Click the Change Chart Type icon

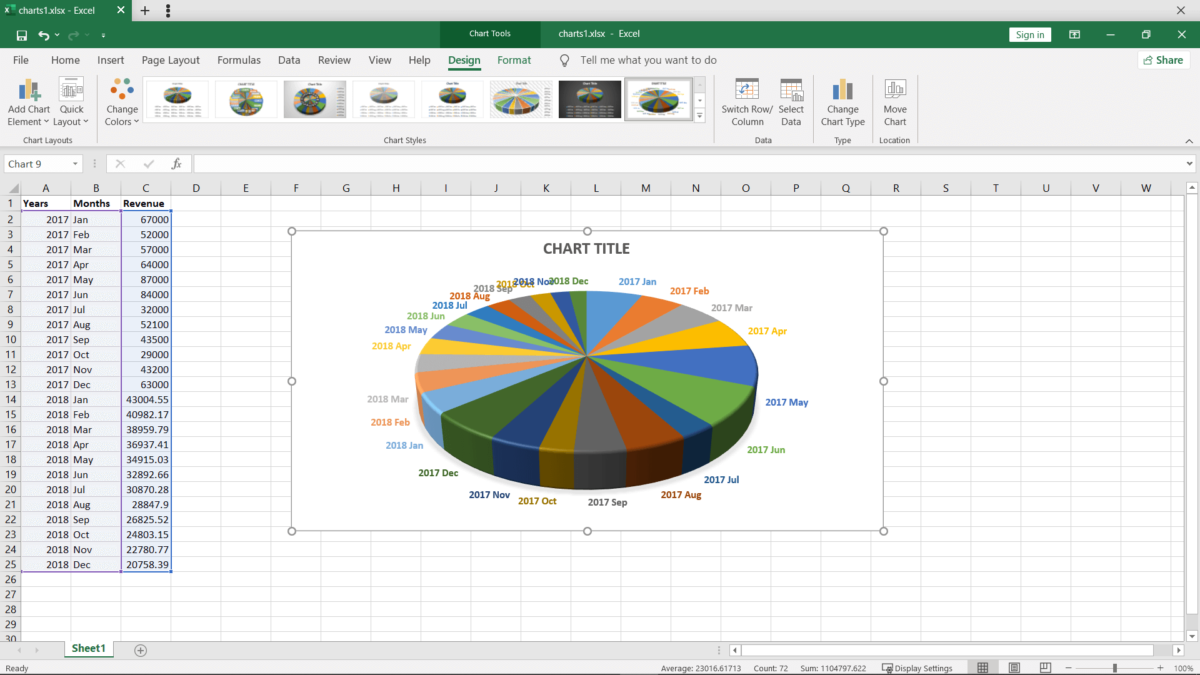(842, 90)
